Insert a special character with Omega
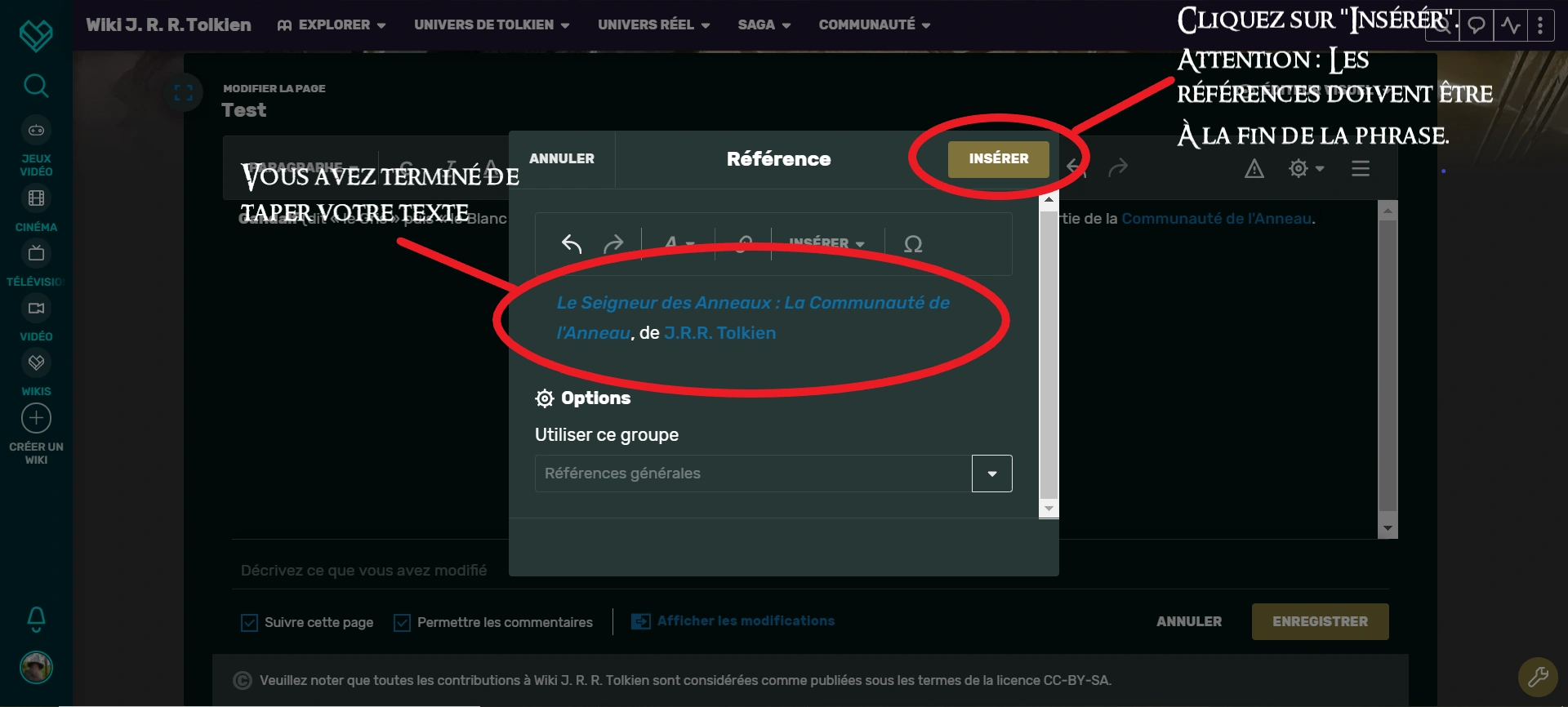 point(913,243)
